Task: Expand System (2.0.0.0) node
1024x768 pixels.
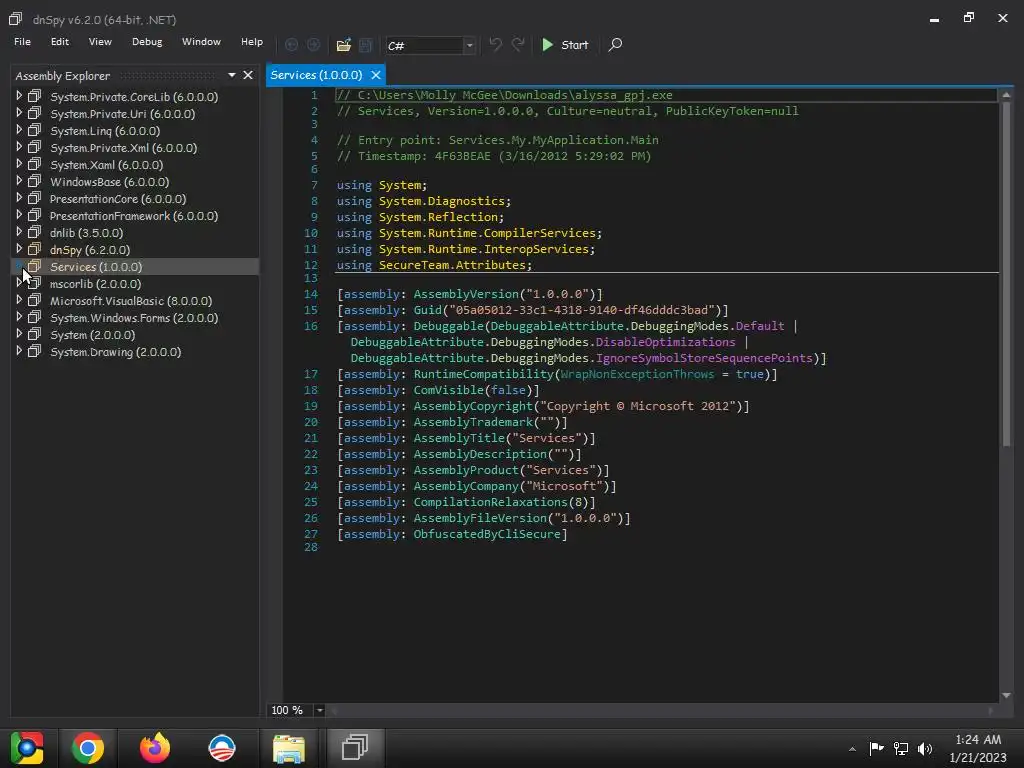Action: coord(19,334)
